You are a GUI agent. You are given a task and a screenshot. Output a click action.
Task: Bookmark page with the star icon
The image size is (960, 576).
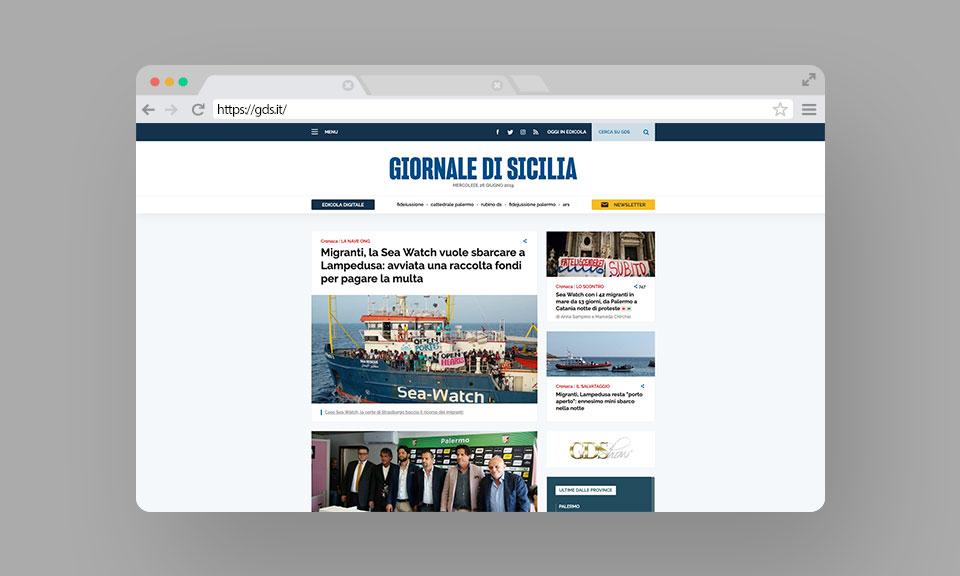click(780, 110)
